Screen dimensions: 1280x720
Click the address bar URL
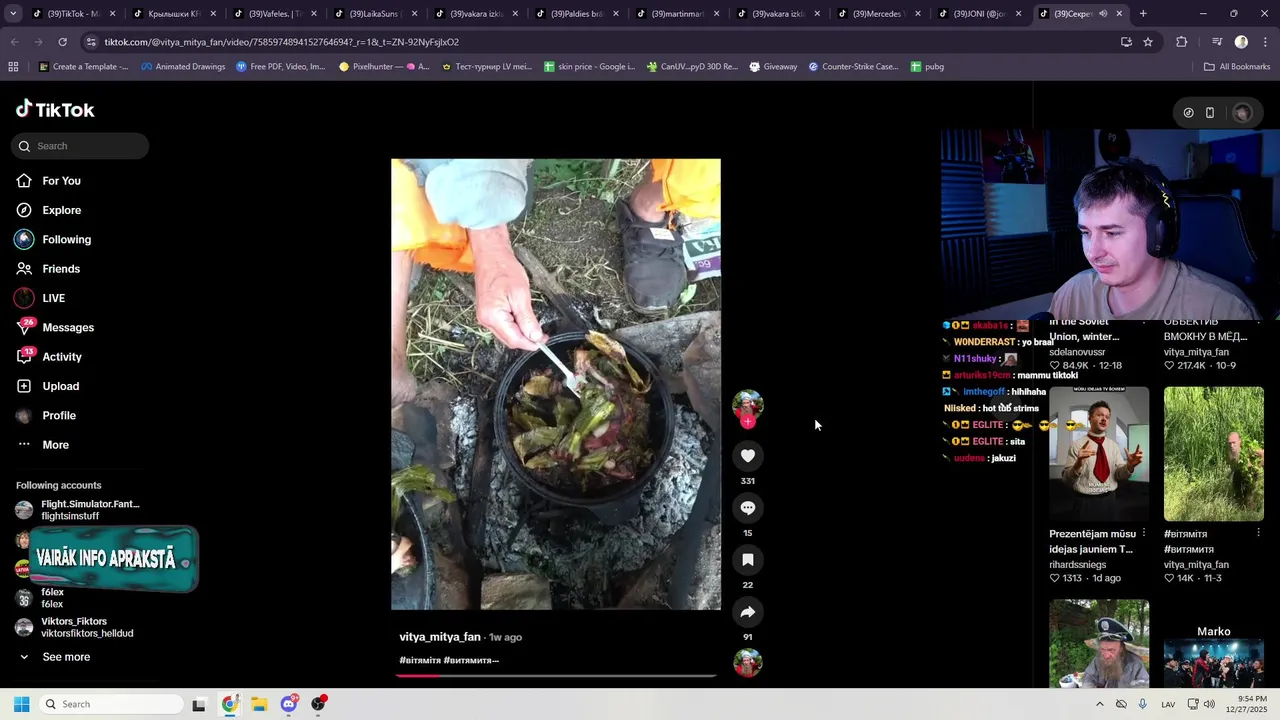point(281,42)
